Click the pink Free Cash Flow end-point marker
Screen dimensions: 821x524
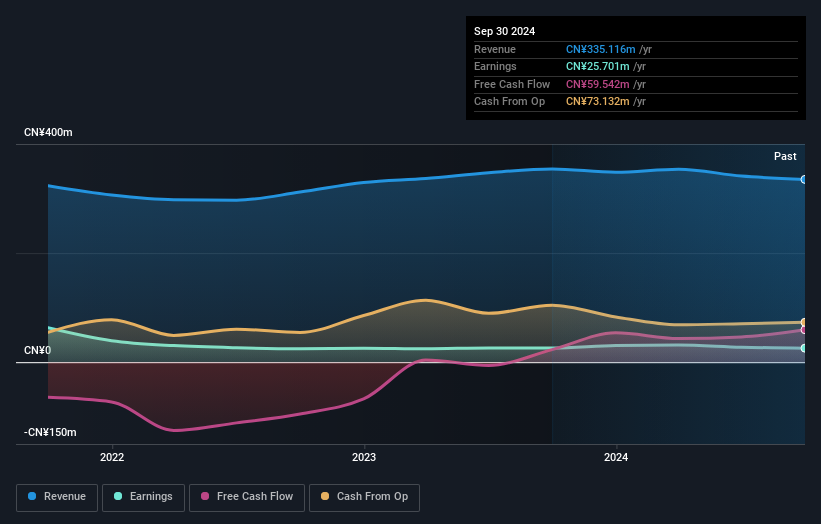pos(804,330)
